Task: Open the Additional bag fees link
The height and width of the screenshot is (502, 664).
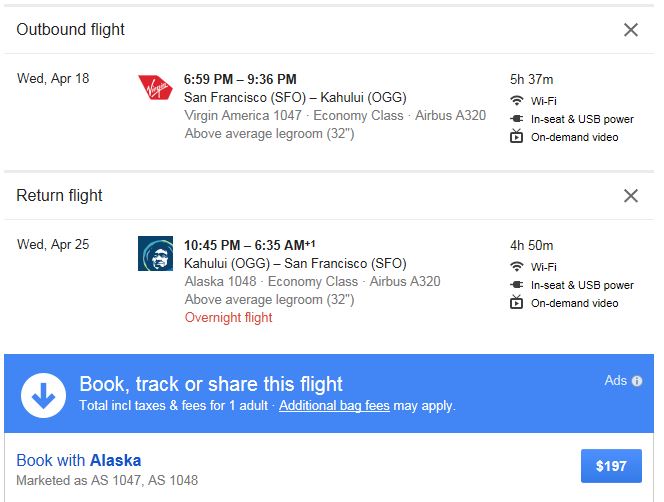Action: click(x=334, y=406)
